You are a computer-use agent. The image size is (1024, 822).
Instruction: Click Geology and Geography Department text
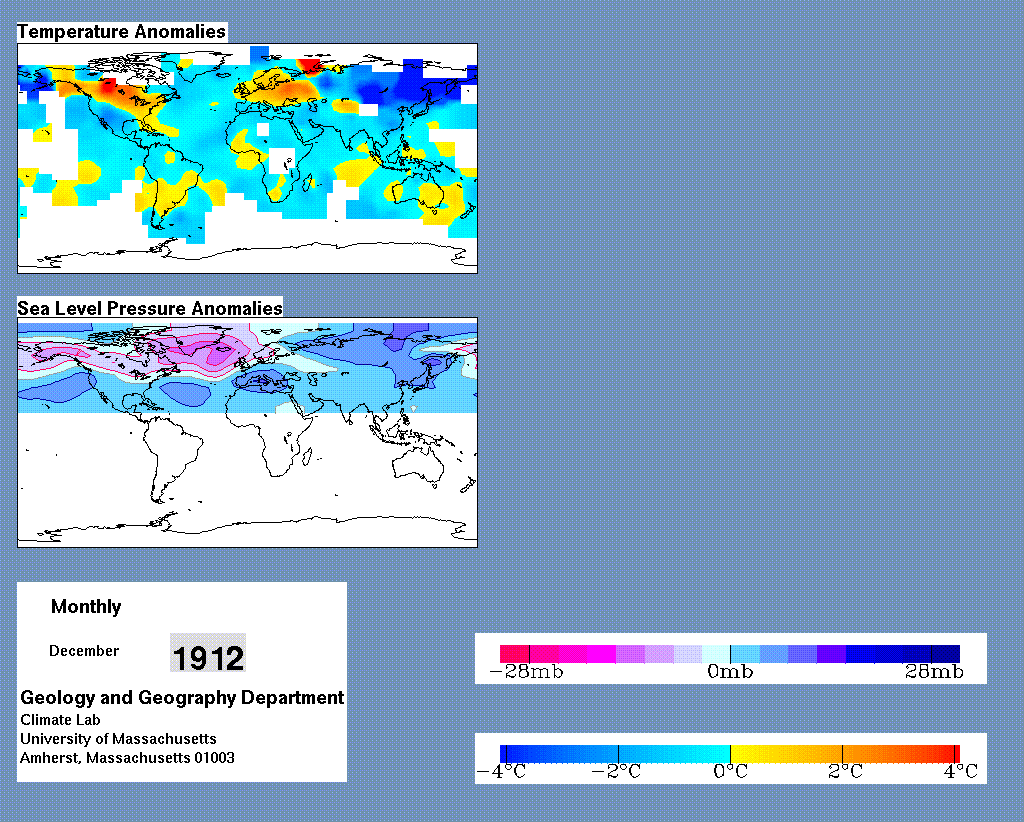(x=182, y=697)
